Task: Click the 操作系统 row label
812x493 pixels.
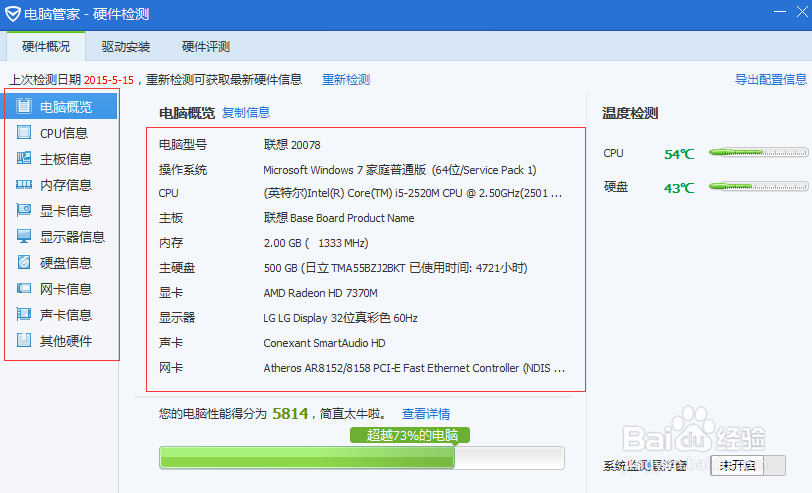Action: pos(183,170)
